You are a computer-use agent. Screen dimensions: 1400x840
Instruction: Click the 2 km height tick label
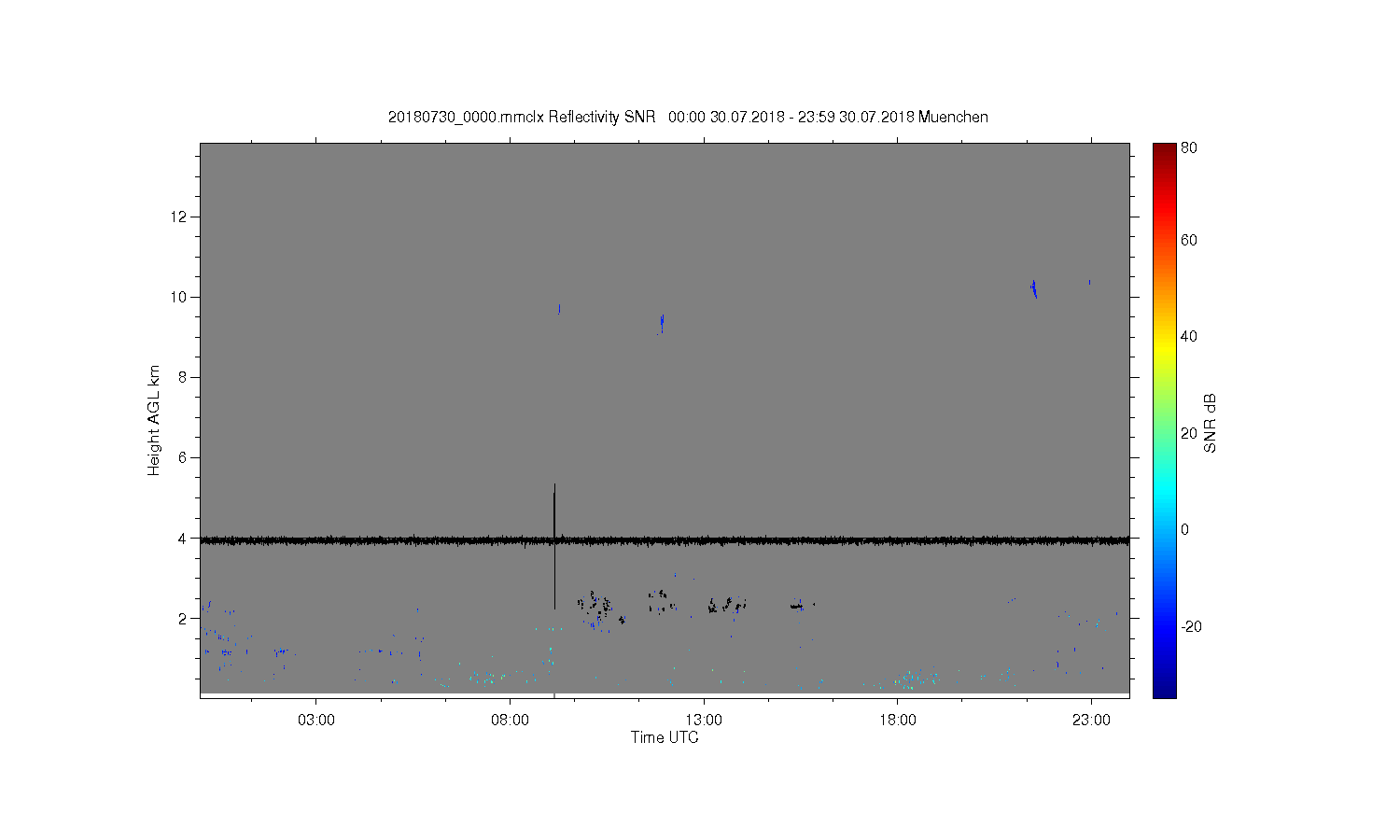click(183, 619)
